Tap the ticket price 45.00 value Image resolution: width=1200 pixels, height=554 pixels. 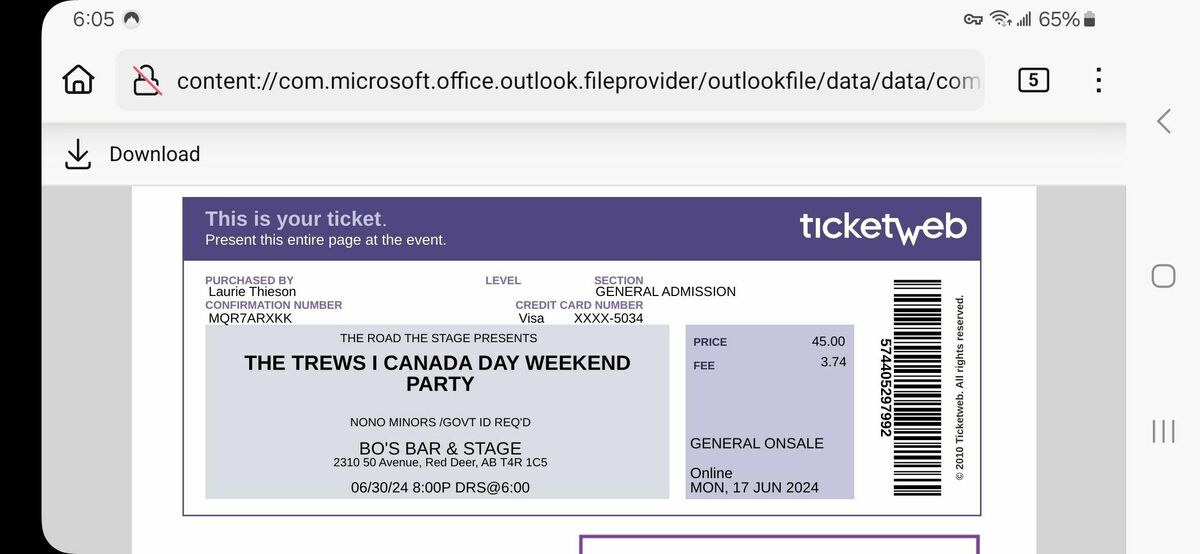828,341
